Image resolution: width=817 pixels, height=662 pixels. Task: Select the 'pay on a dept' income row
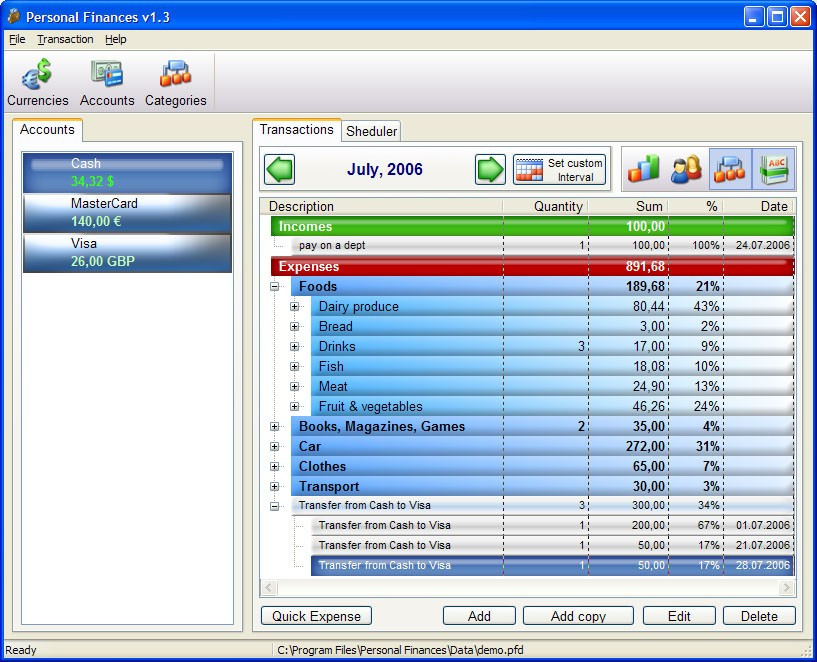tap(542, 245)
